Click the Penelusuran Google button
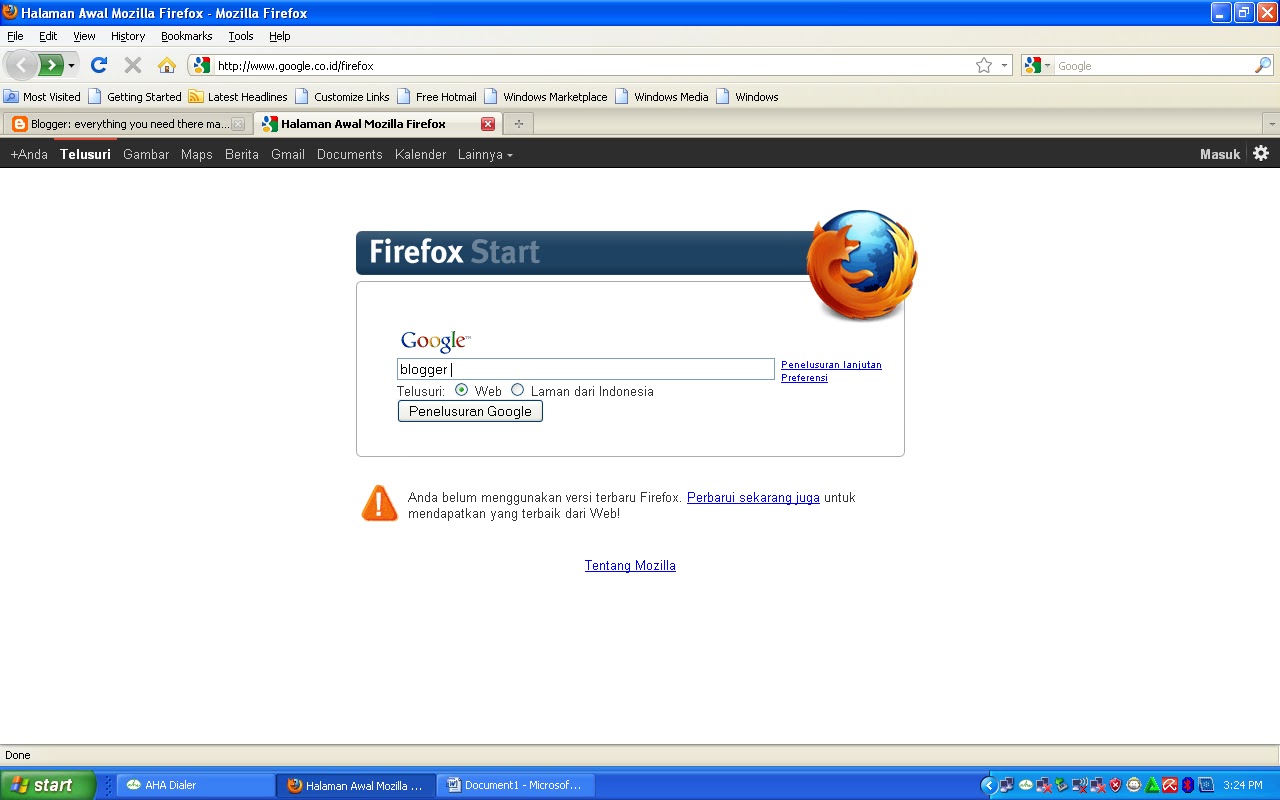Viewport: 1280px width, 800px height. [x=470, y=411]
